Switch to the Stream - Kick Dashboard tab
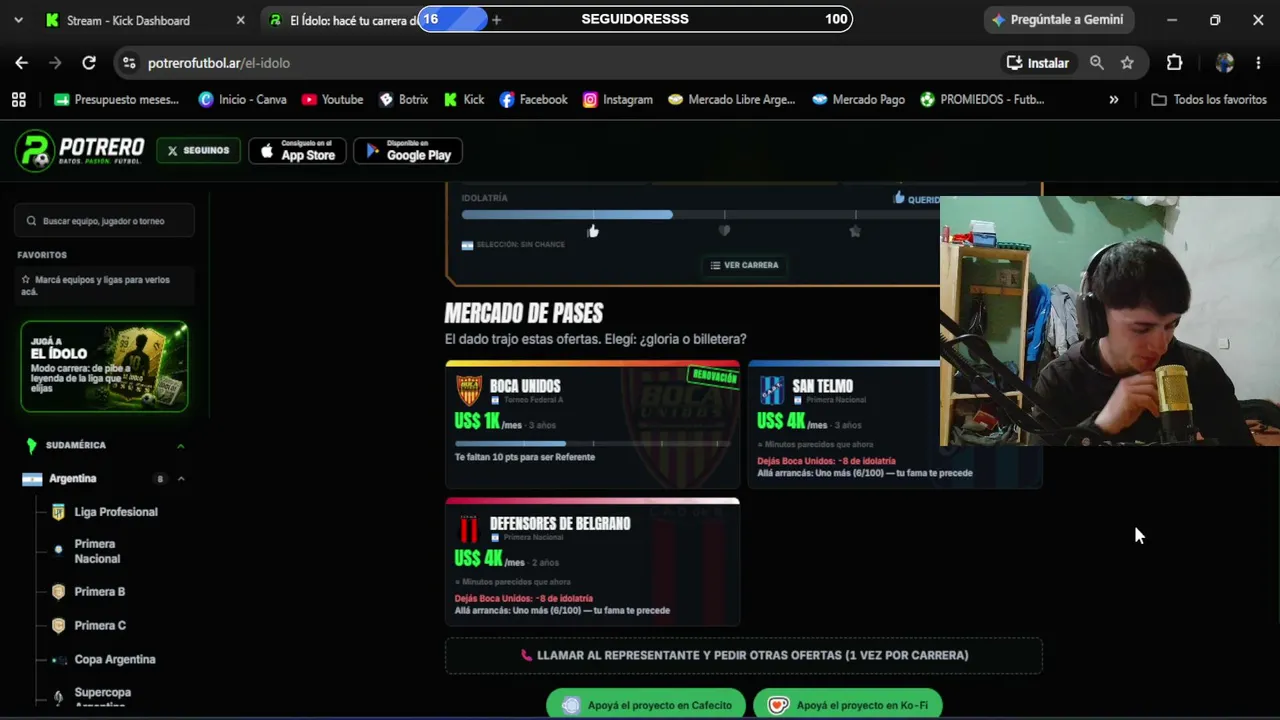The height and width of the screenshot is (720, 1280). 128,20
